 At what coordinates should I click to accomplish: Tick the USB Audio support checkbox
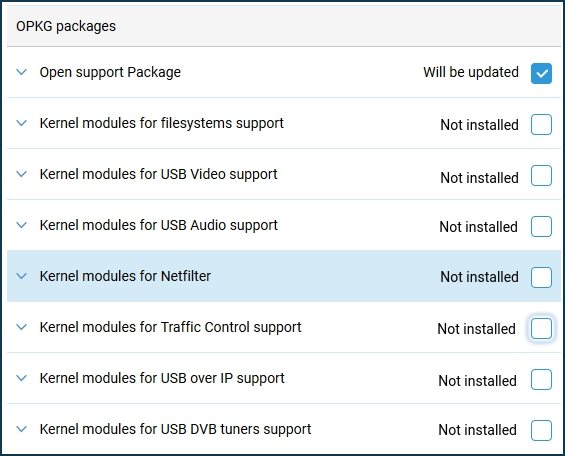[541, 227]
